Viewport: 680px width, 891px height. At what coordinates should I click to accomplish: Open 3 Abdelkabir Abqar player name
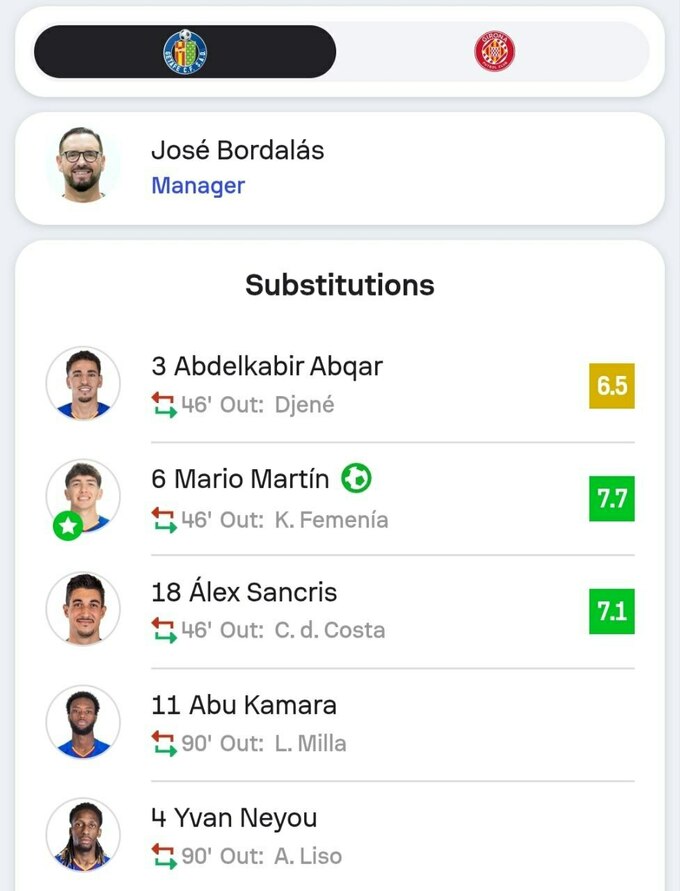click(x=266, y=366)
